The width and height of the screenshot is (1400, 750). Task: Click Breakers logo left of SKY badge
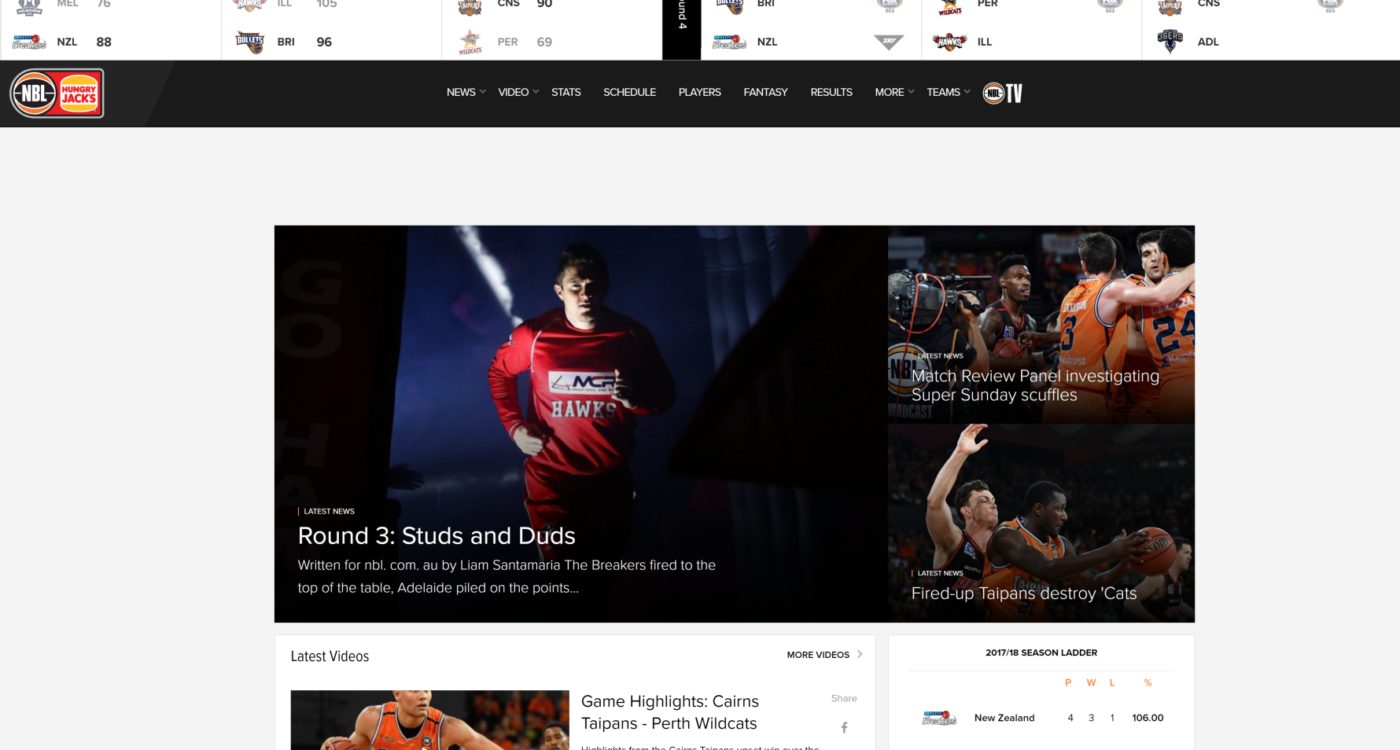(x=729, y=42)
